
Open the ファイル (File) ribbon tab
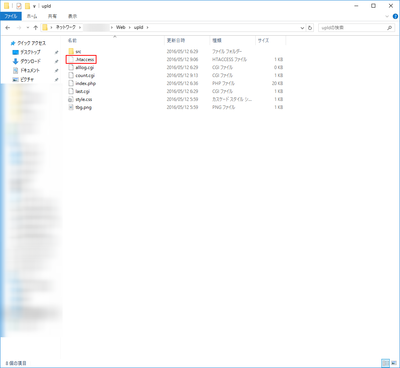11,16
